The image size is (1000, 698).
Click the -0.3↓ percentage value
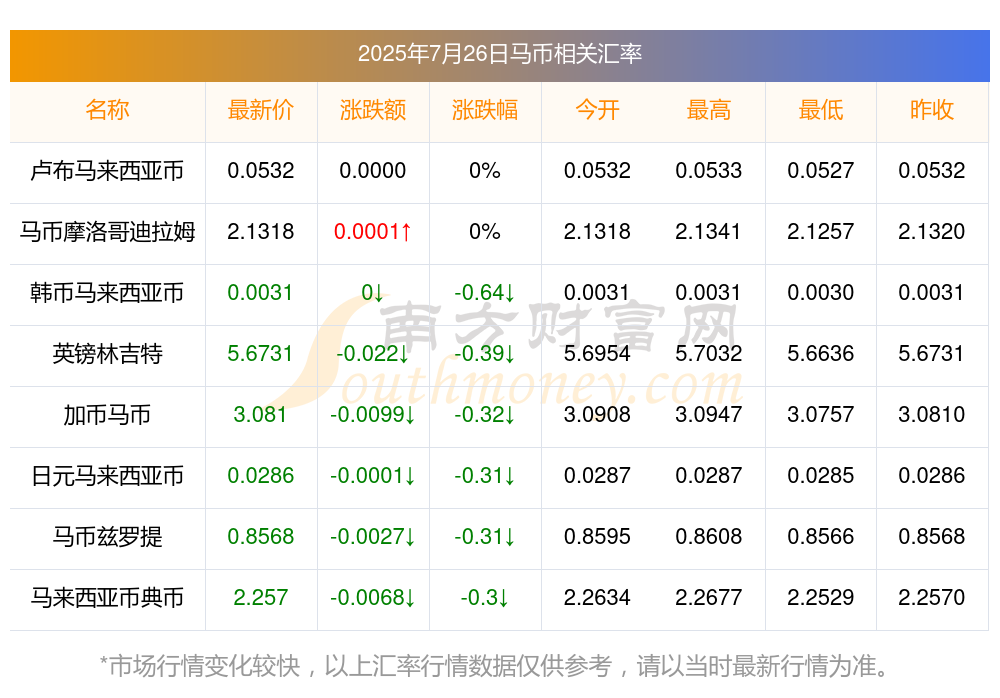tap(485, 597)
